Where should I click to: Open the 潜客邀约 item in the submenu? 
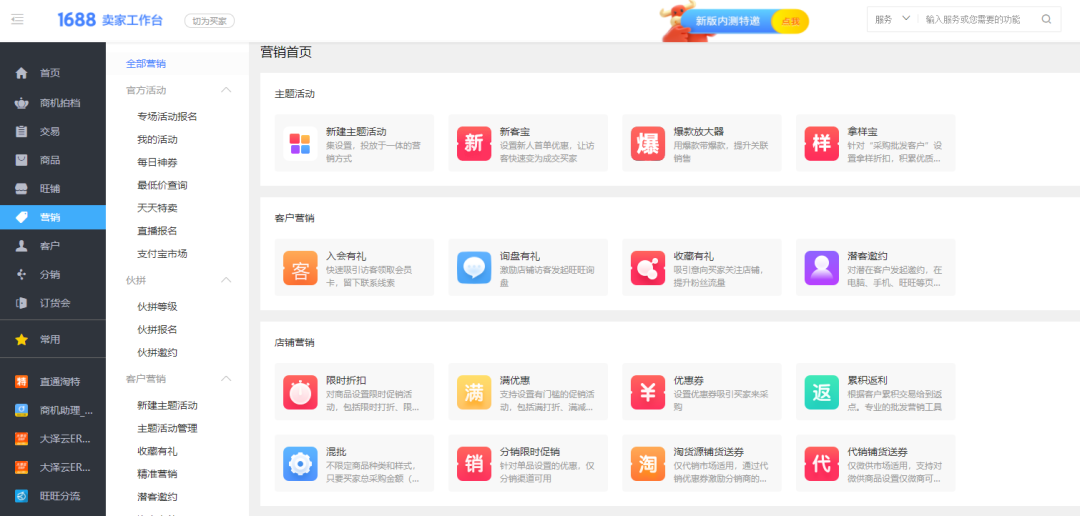pyautogui.click(x=157, y=497)
